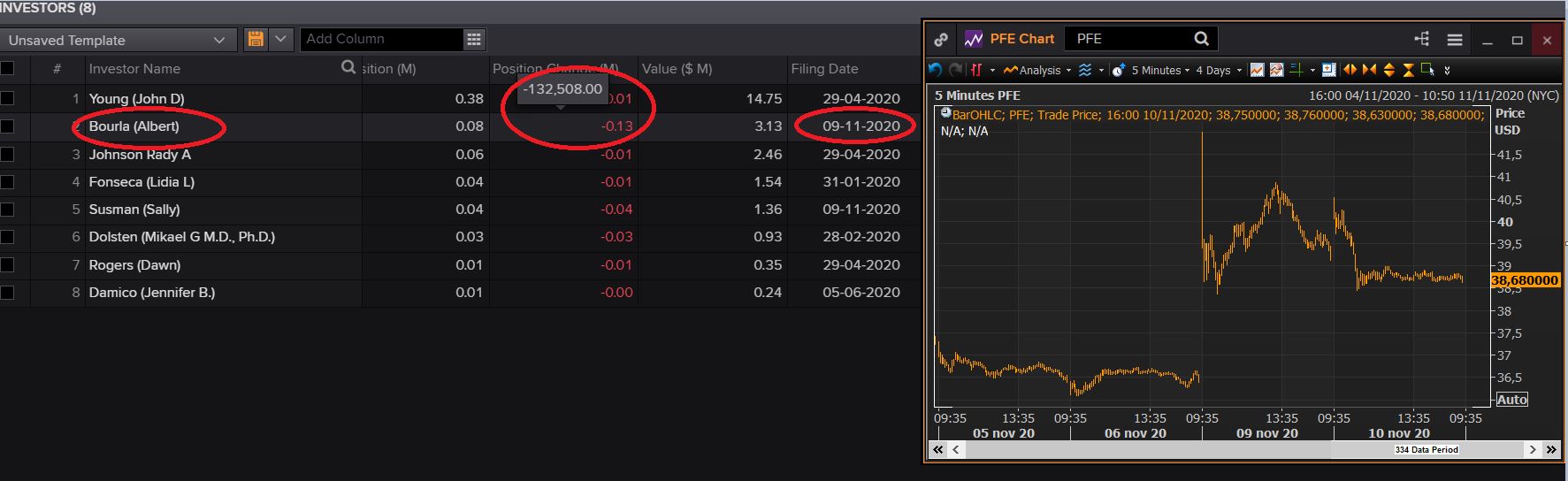Toggle the select-all checkbox in table header

point(7,68)
